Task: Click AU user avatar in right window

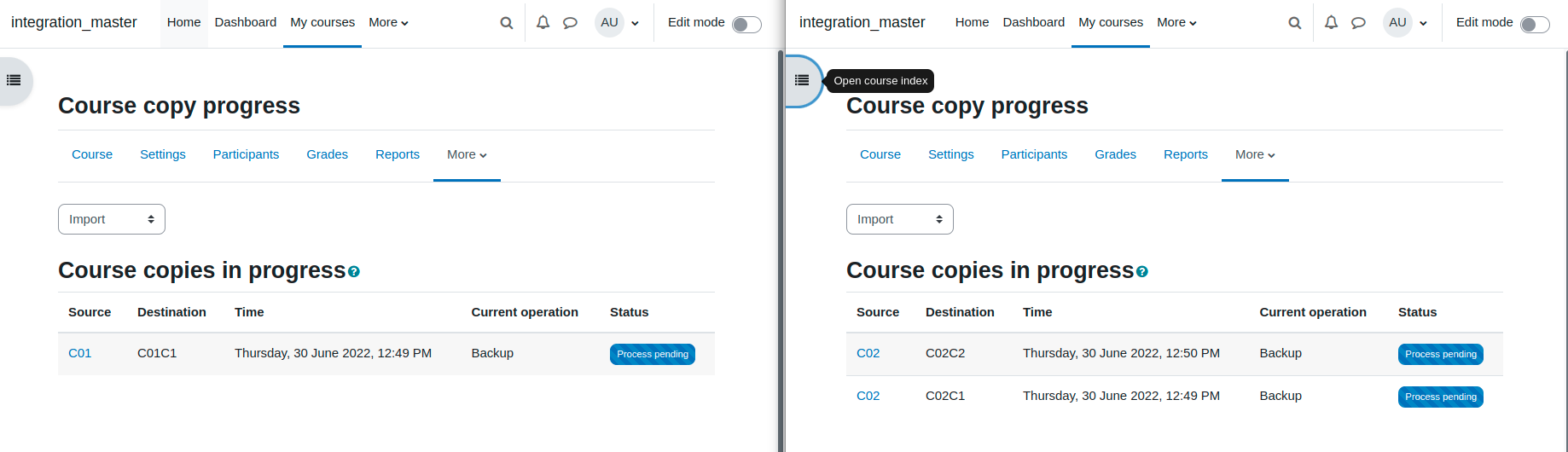Action: click(1397, 23)
